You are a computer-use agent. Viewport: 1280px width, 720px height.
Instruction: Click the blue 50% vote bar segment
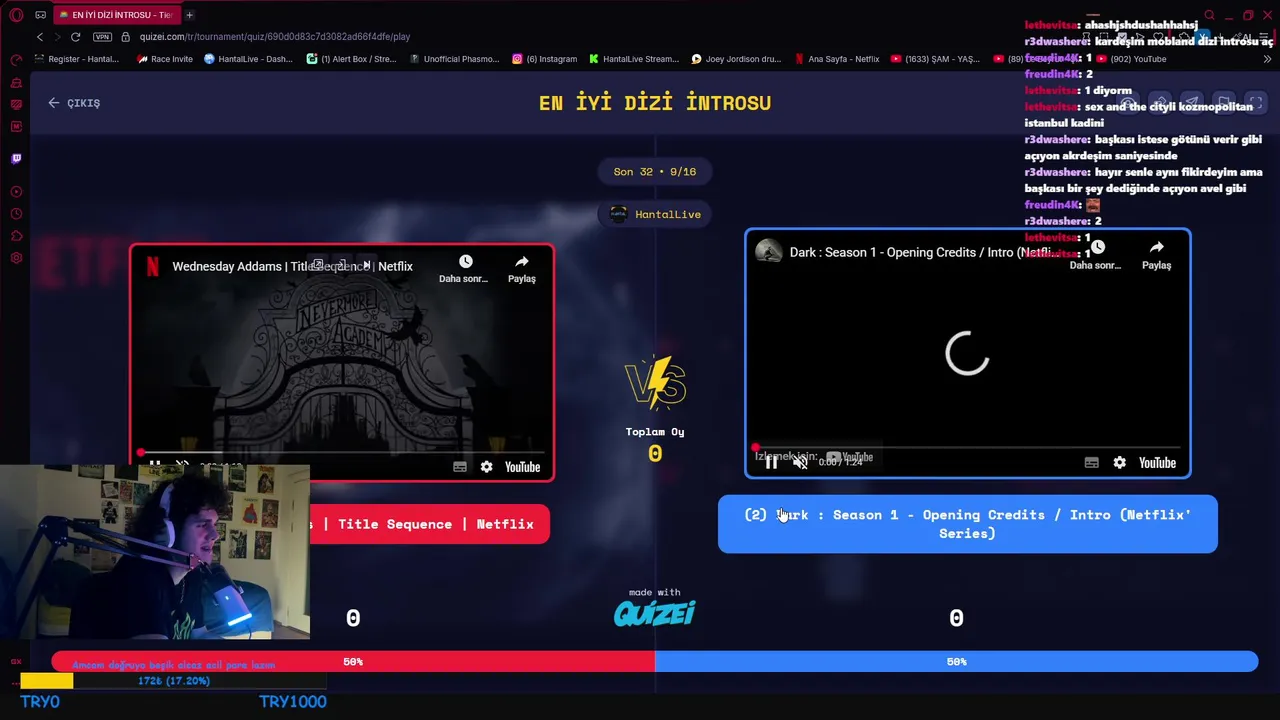click(x=956, y=662)
